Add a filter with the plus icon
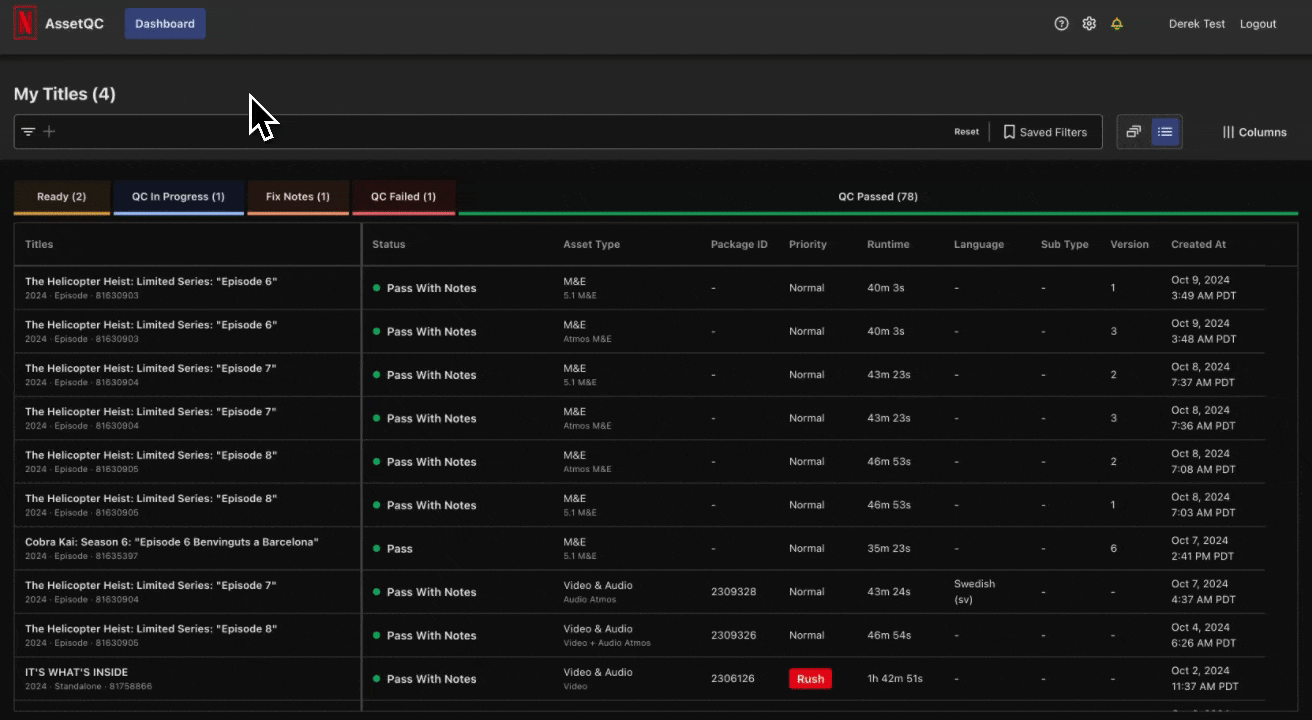 tap(49, 132)
